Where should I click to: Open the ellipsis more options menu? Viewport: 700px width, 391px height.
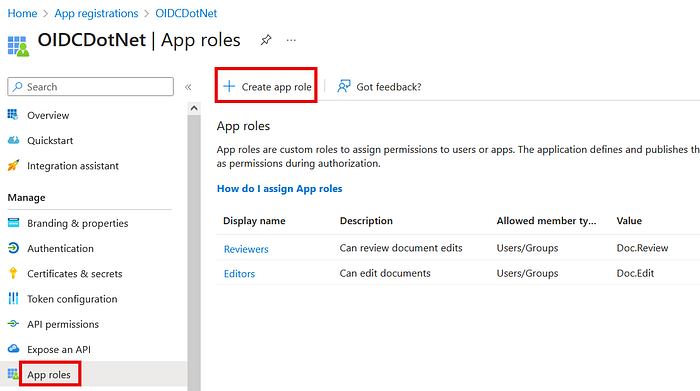click(x=291, y=40)
